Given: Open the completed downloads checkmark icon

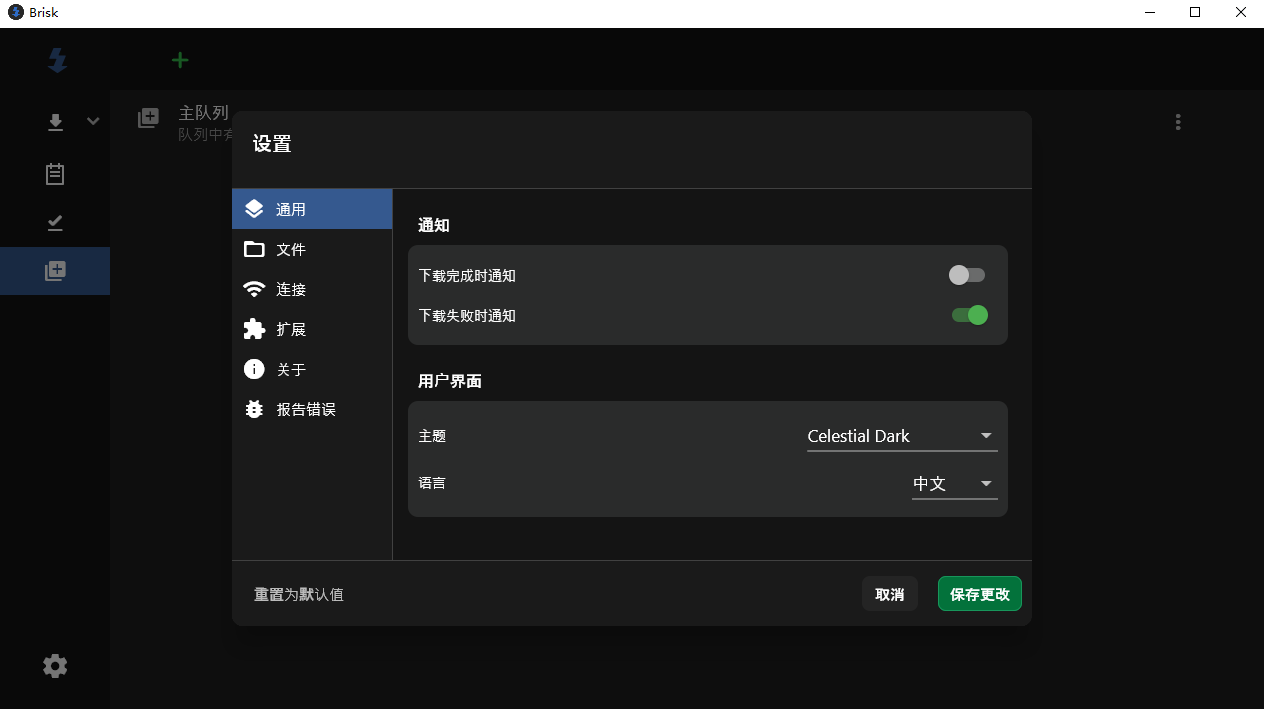Looking at the screenshot, I should (x=55, y=222).
